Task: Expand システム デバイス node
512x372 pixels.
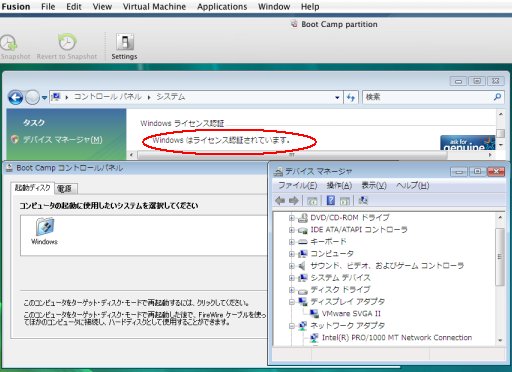Action: [291, 278]
